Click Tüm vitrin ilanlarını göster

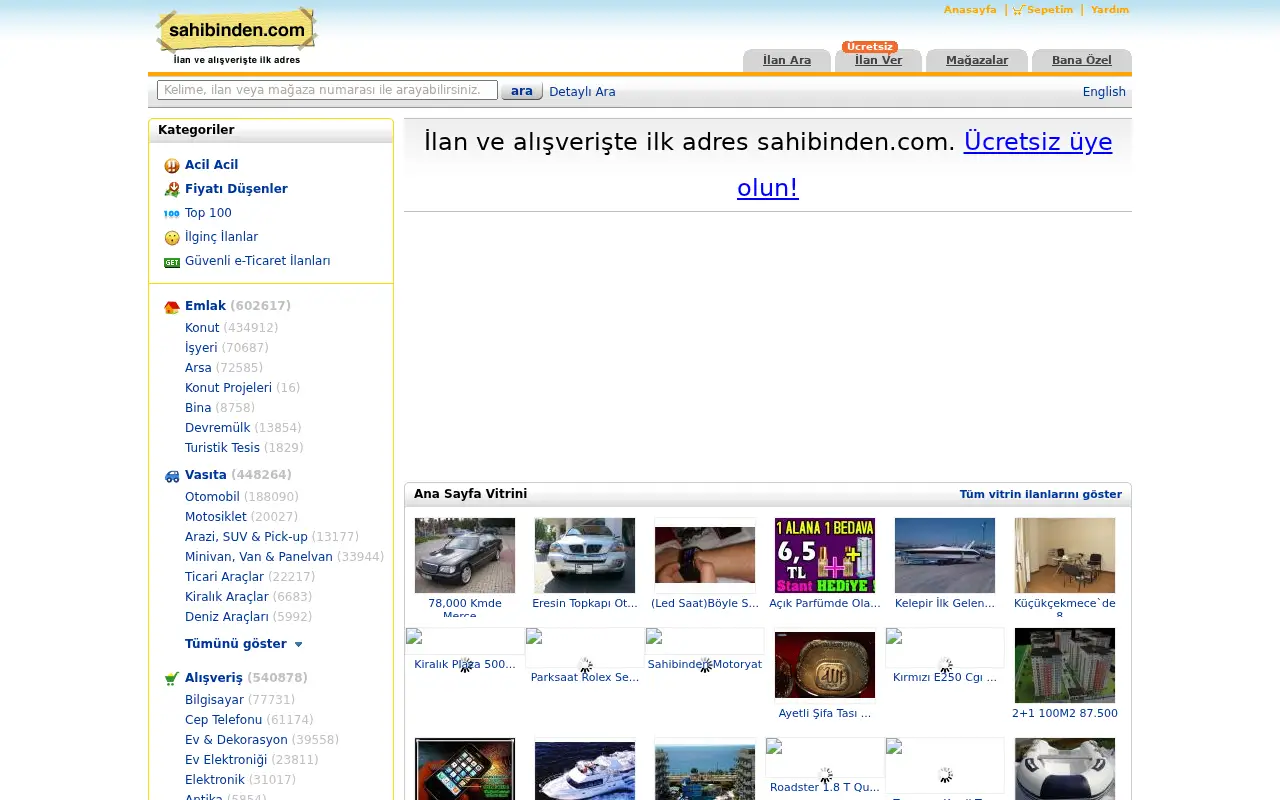click(x=1041, y=495)
